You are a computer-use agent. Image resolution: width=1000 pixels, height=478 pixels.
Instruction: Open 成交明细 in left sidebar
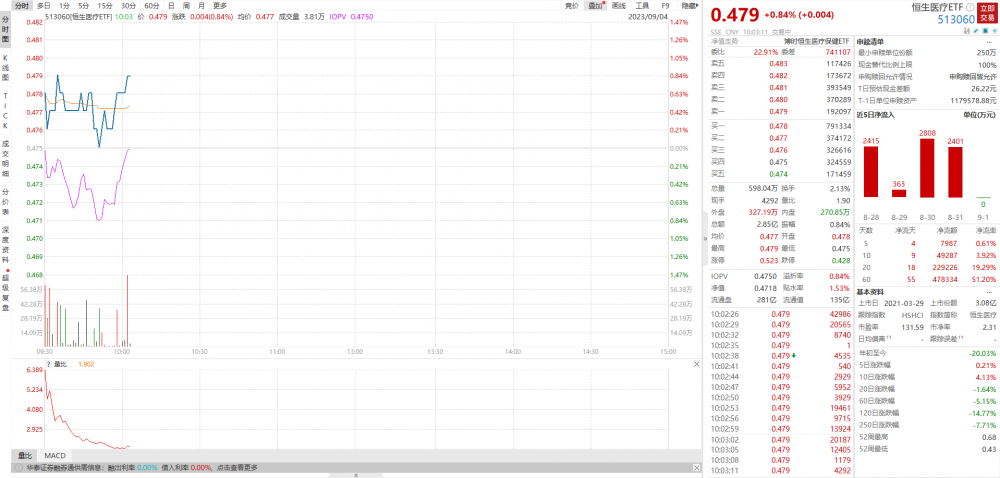[6, 158]
